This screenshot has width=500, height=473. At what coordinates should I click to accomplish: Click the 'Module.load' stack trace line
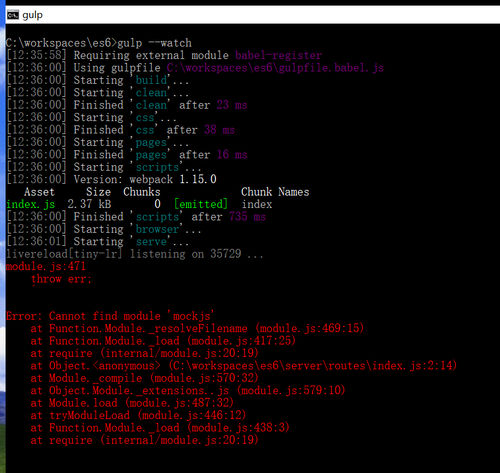point(132,403)
